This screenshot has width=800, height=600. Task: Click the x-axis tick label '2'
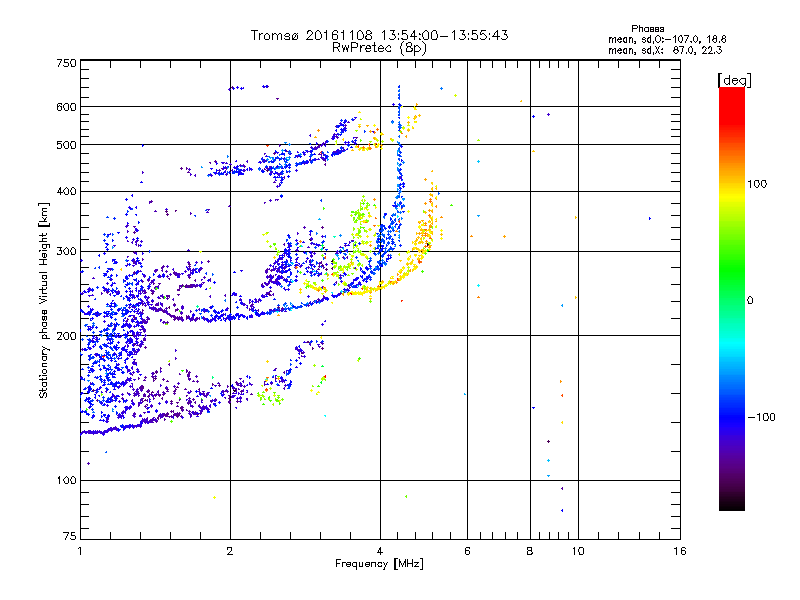pyautogui.click(x=230, y=551)
